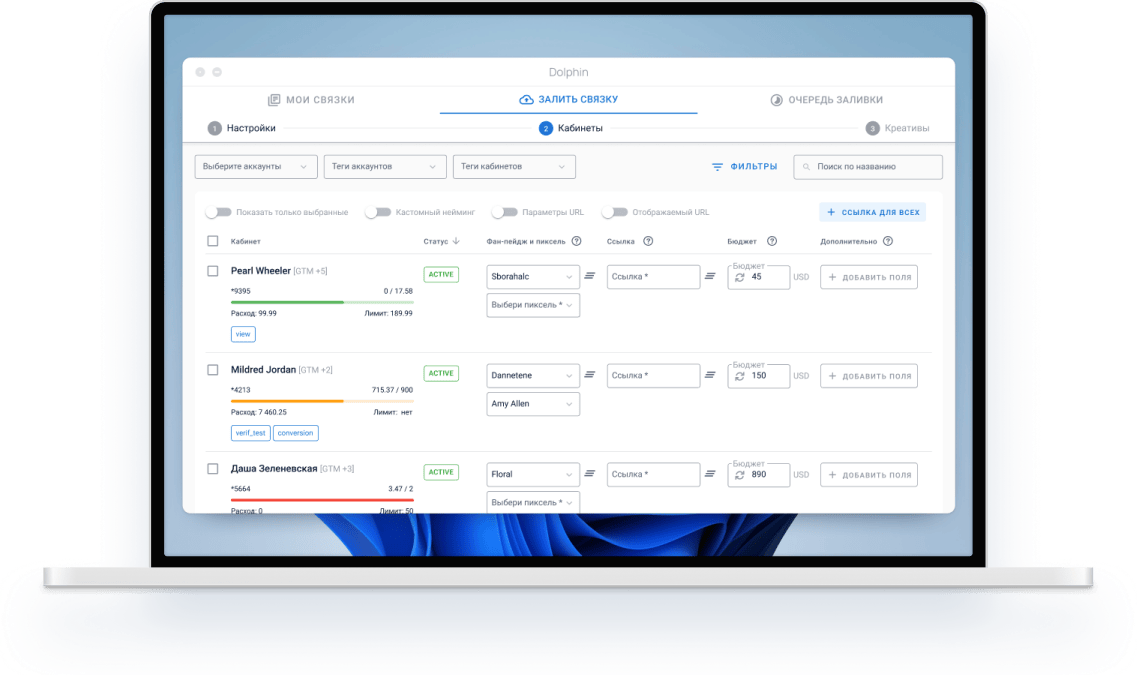
Task: Expand the Теги кабинетов dropdown
Action: click(x=514, y=166)
